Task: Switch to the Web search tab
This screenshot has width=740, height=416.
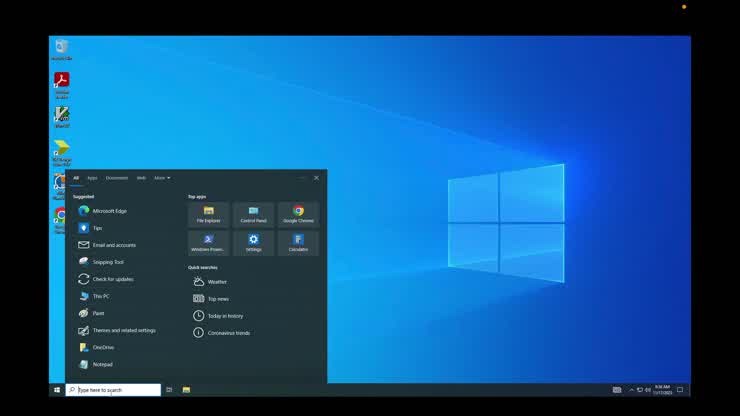Action: [x=141, y=178]
